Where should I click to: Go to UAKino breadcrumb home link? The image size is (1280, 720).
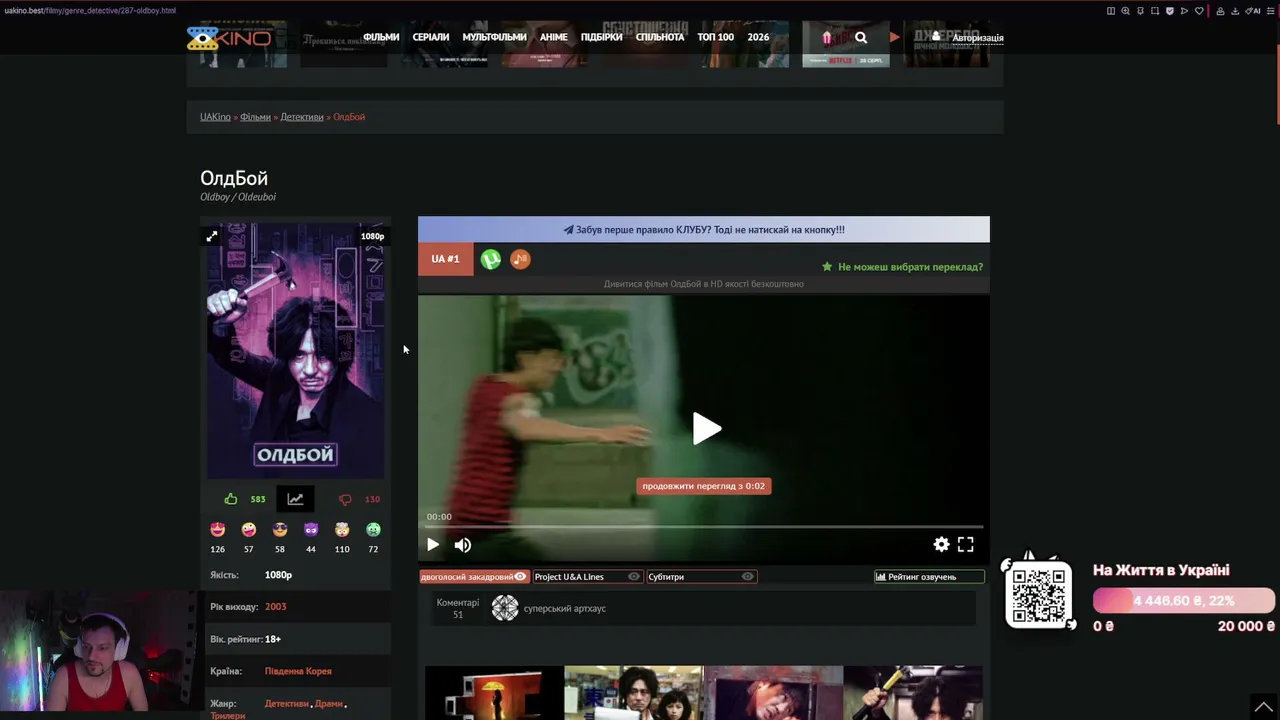click(x=215, y=117)
